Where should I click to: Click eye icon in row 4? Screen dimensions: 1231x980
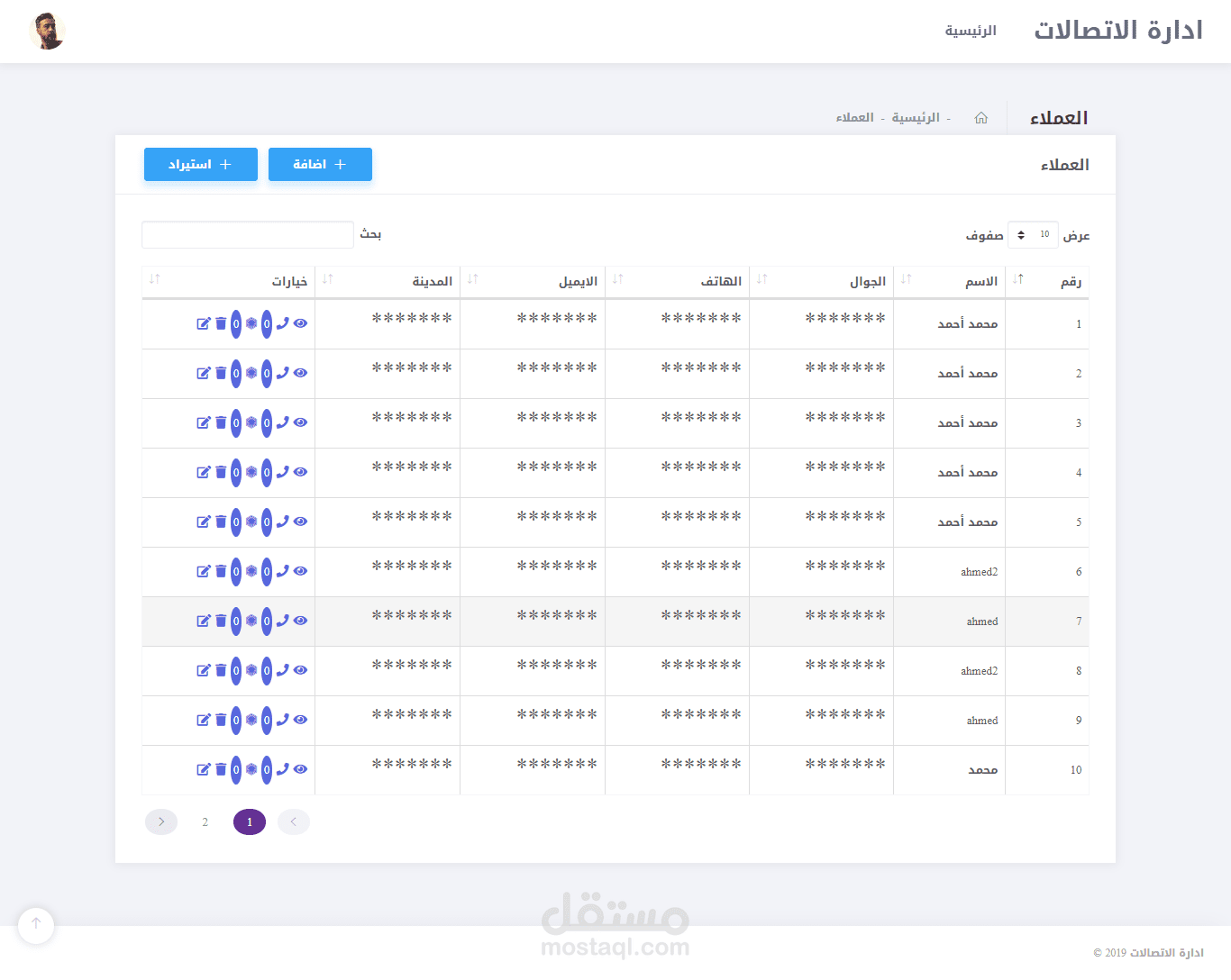point(300,472)
